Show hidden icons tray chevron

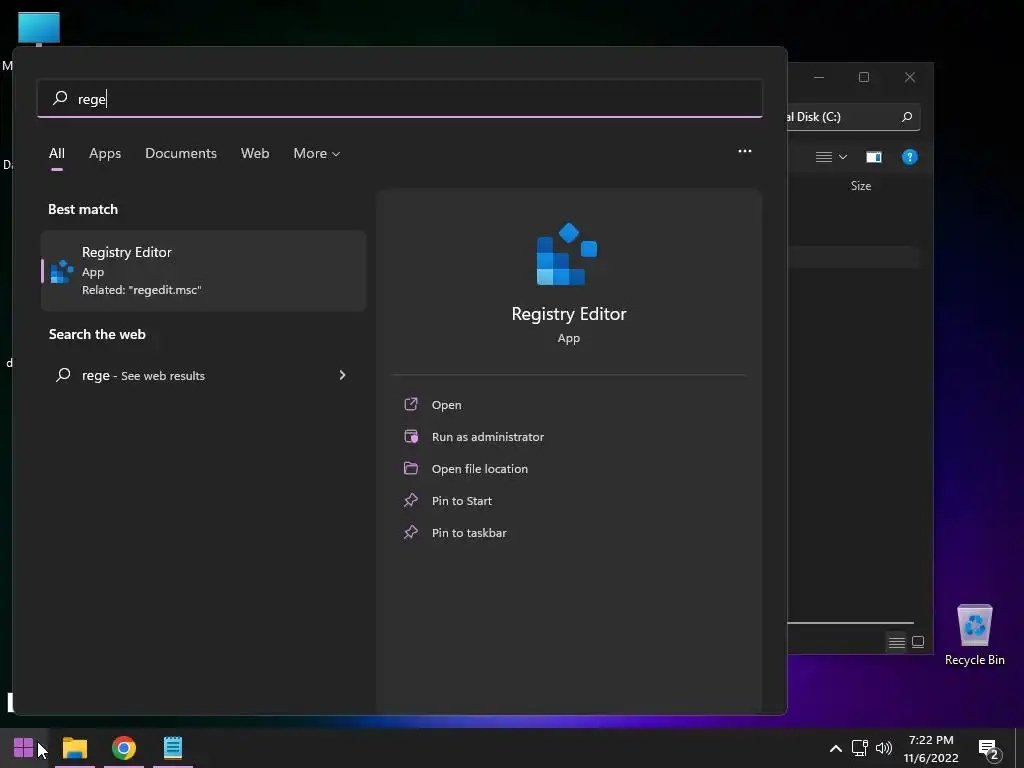(835, 749)
